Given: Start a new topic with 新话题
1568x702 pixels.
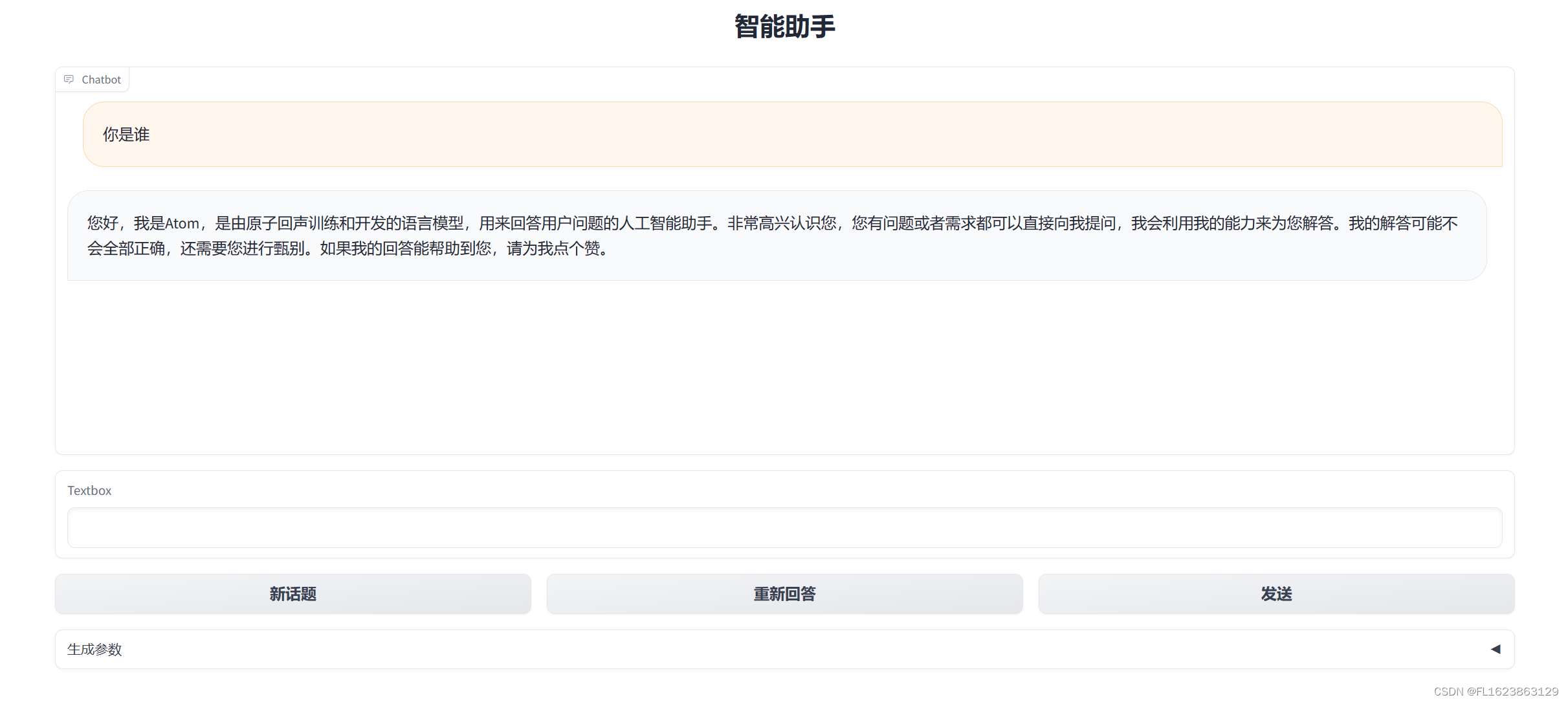Looking at the screenshot, I should pos(293,594).
